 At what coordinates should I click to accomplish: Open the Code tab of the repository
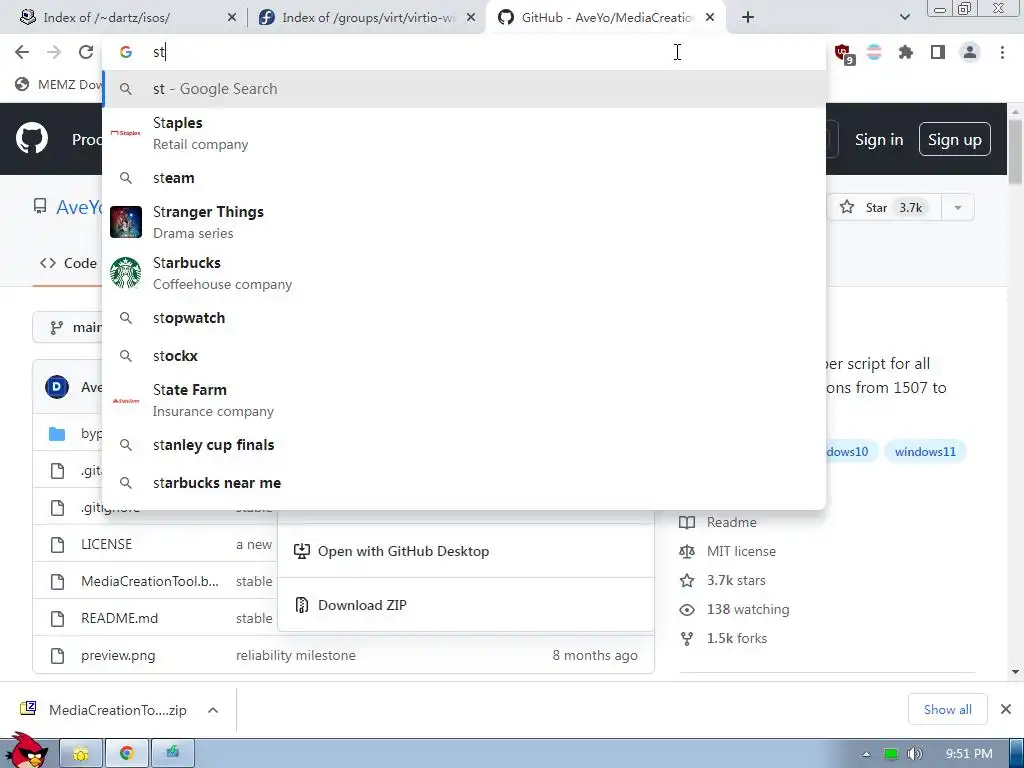tap(69, 263)
